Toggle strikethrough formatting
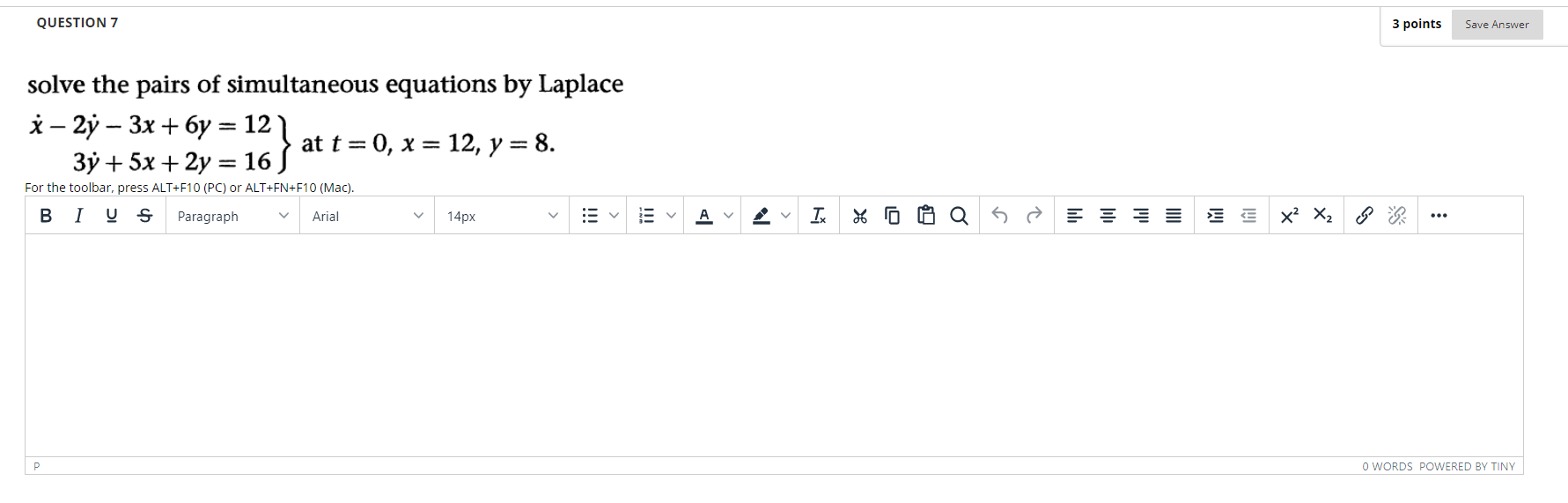The height and width of the screenshot is (503, 1568). pyautogui.click(x=145, y=216)
